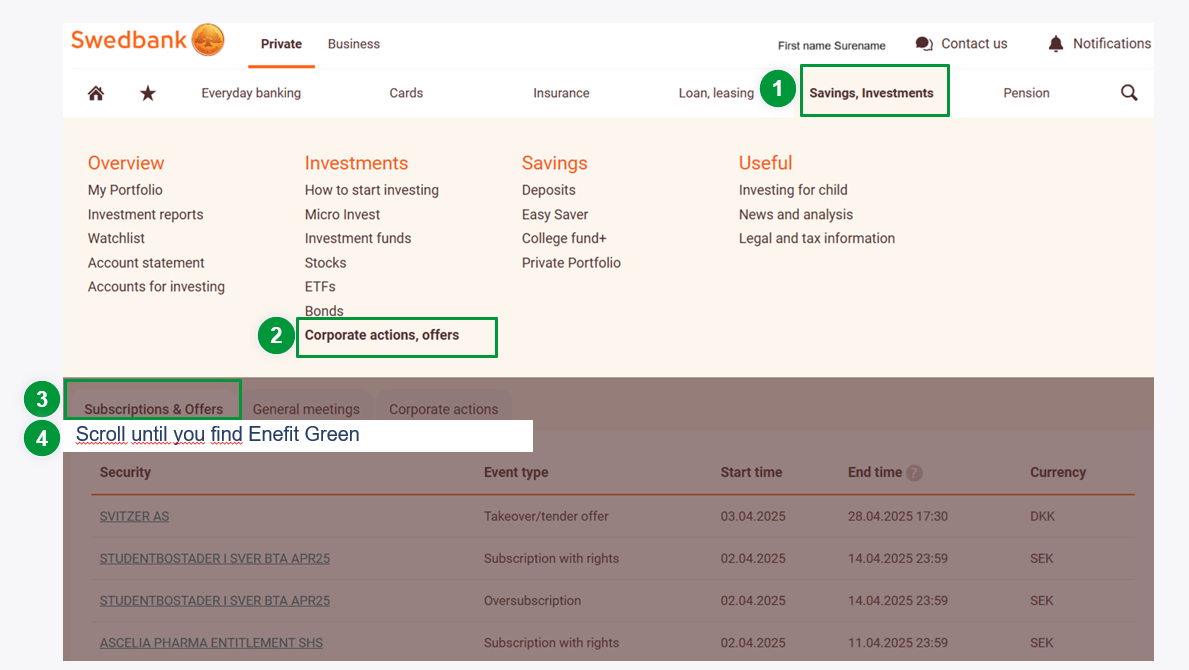Open the search magnifier icon

[x=1129, y=92]
